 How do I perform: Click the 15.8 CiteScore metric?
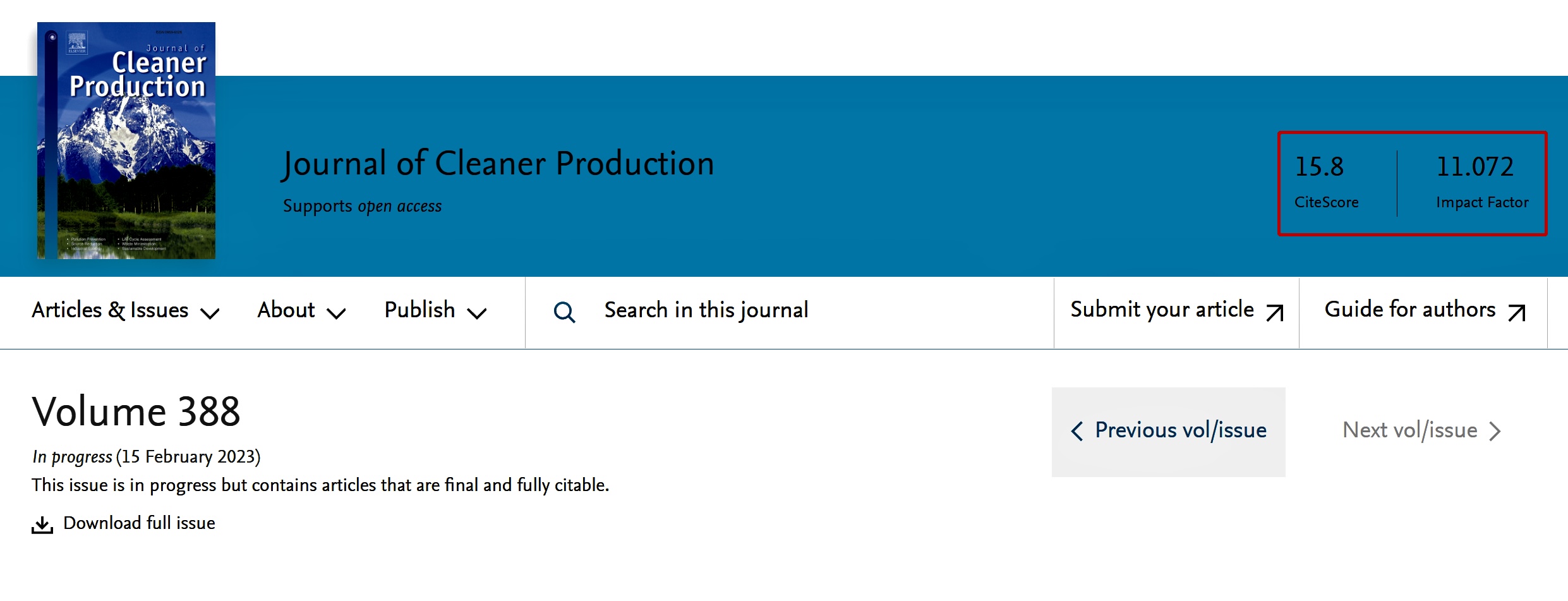pos(1327,183)
